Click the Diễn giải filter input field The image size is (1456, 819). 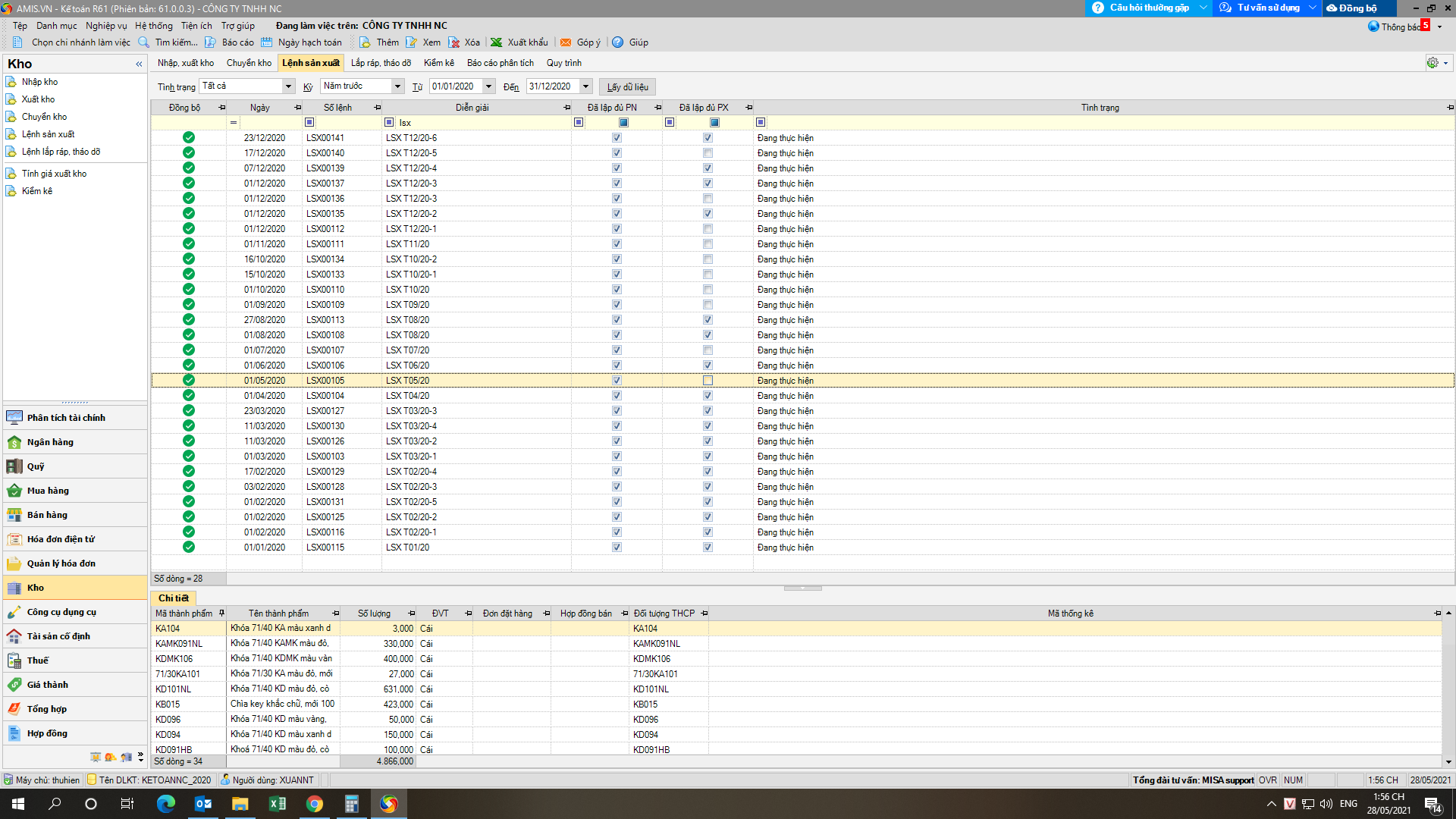tap(482, 123)
